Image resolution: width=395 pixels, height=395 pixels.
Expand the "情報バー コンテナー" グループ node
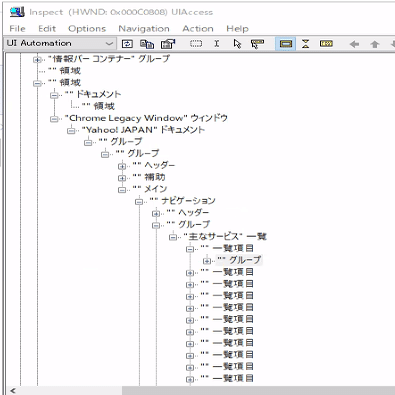click(x=37, y=60)
